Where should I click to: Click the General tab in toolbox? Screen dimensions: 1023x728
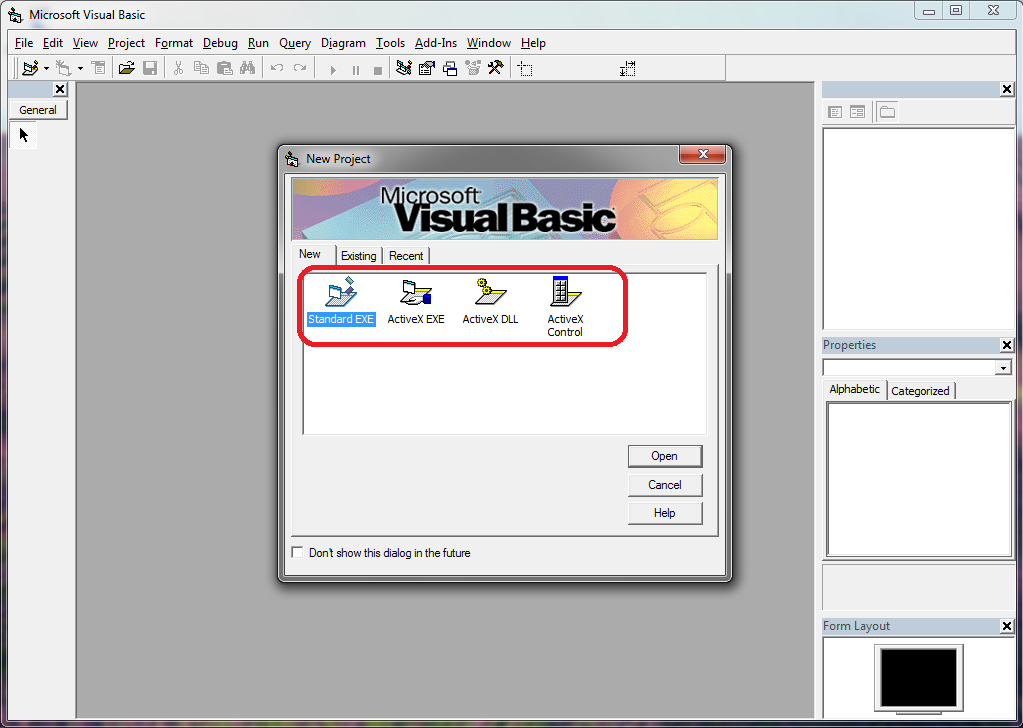click(x=38, y=110)
